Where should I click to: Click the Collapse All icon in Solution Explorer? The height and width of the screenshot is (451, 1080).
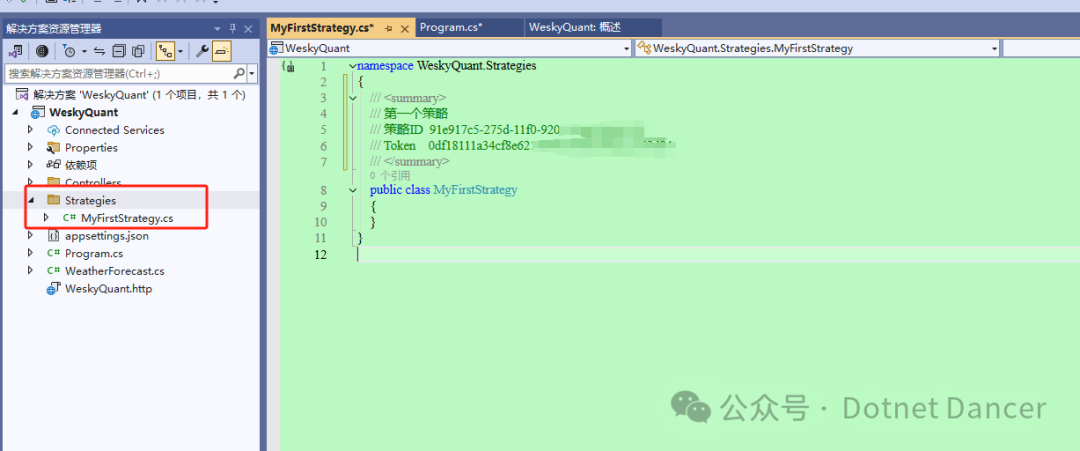click(x=119, y=51)
